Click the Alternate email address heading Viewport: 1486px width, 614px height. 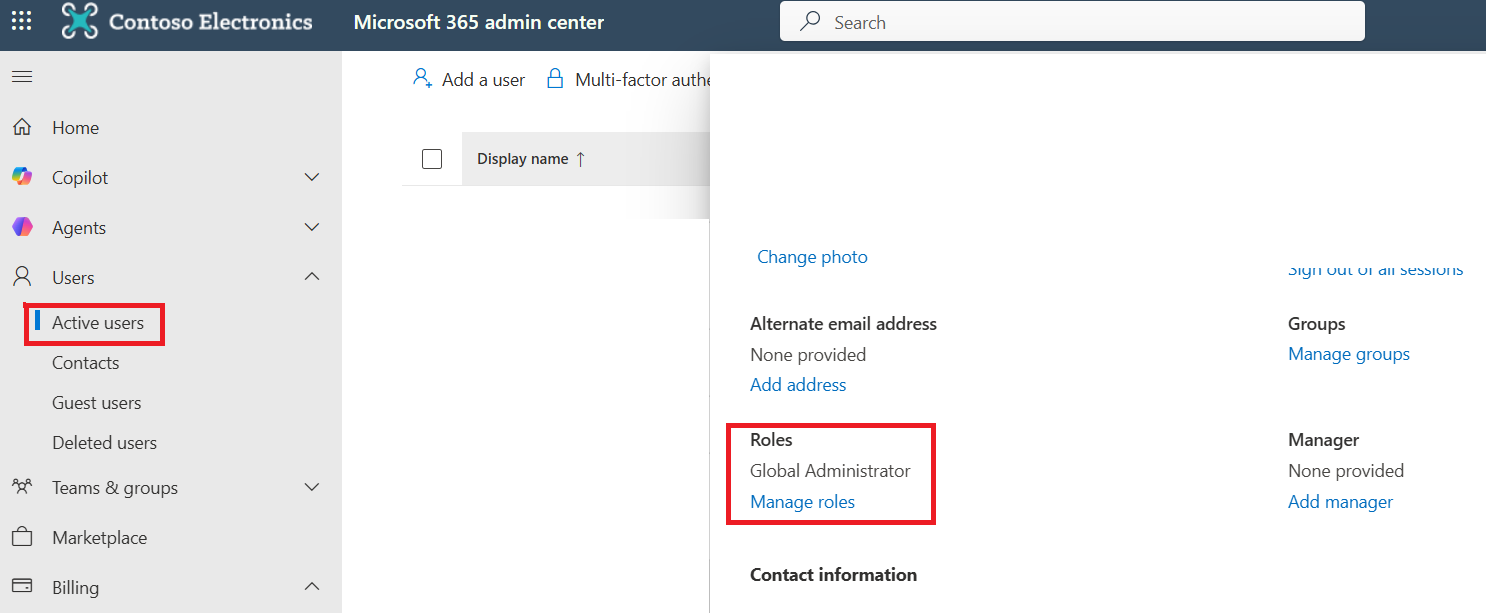[x=844, y=324]
